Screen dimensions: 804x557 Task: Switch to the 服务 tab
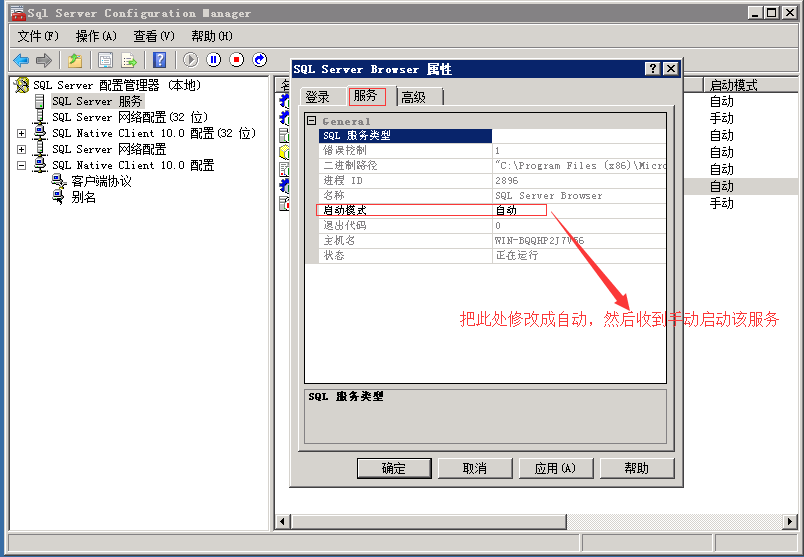pyautogui.click(x=367, y=96)
